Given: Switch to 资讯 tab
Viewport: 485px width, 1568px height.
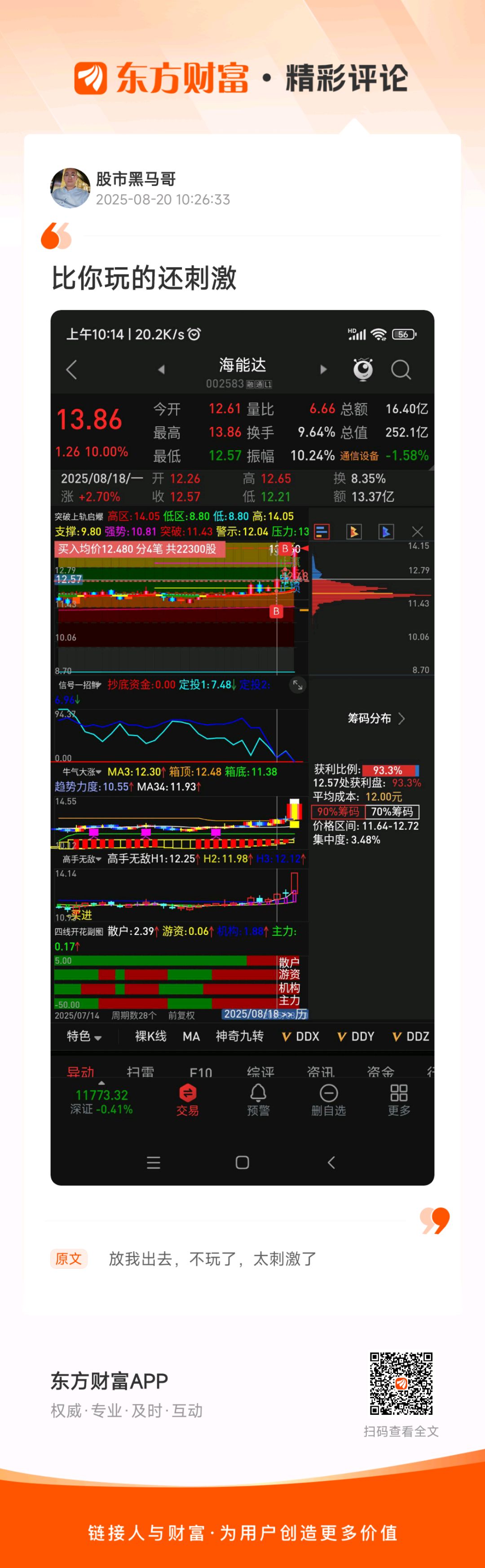Looking at the screenshot, I should 320,1072.
